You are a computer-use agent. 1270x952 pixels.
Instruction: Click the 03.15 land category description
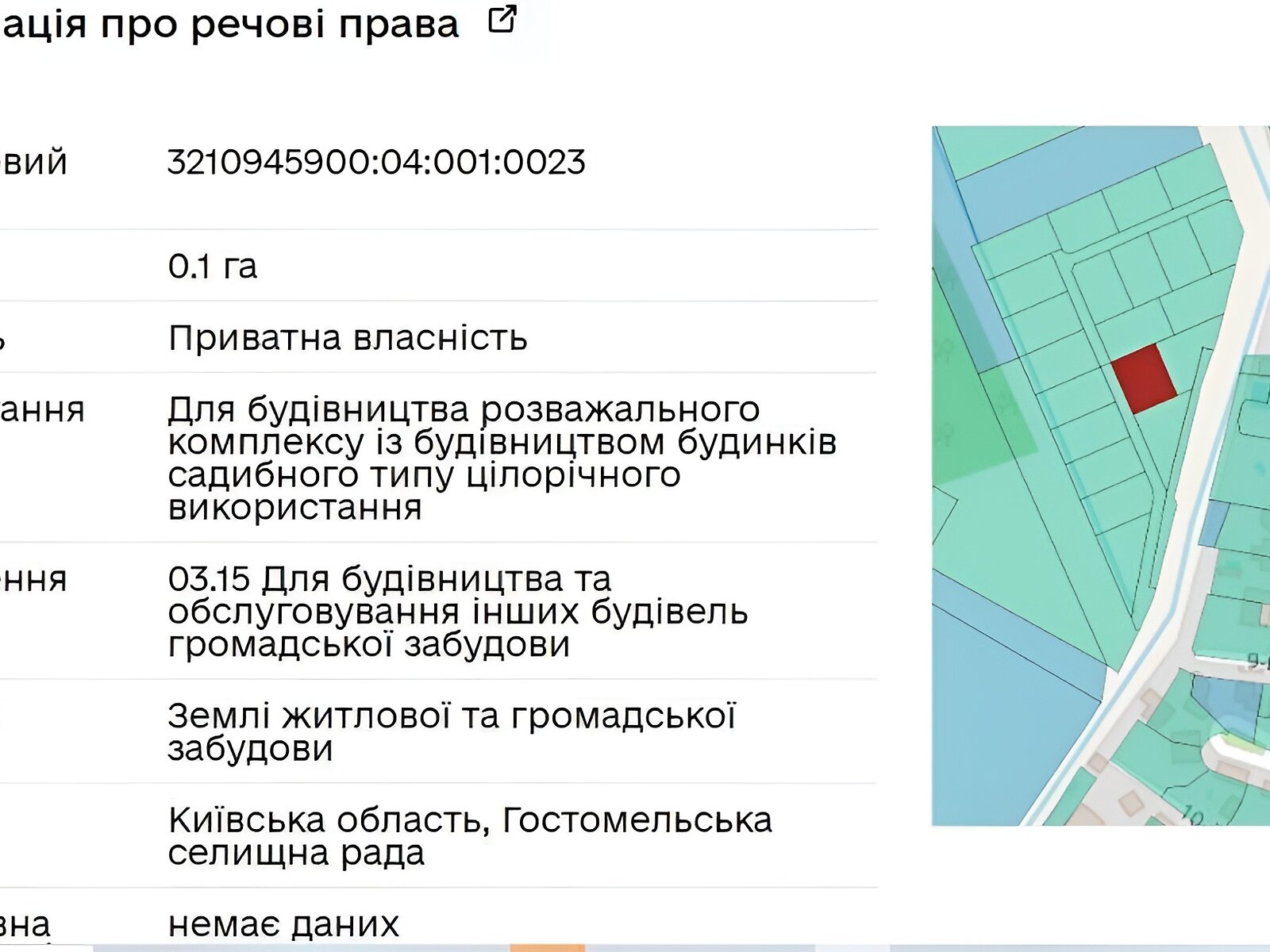[x=458, y=611]
